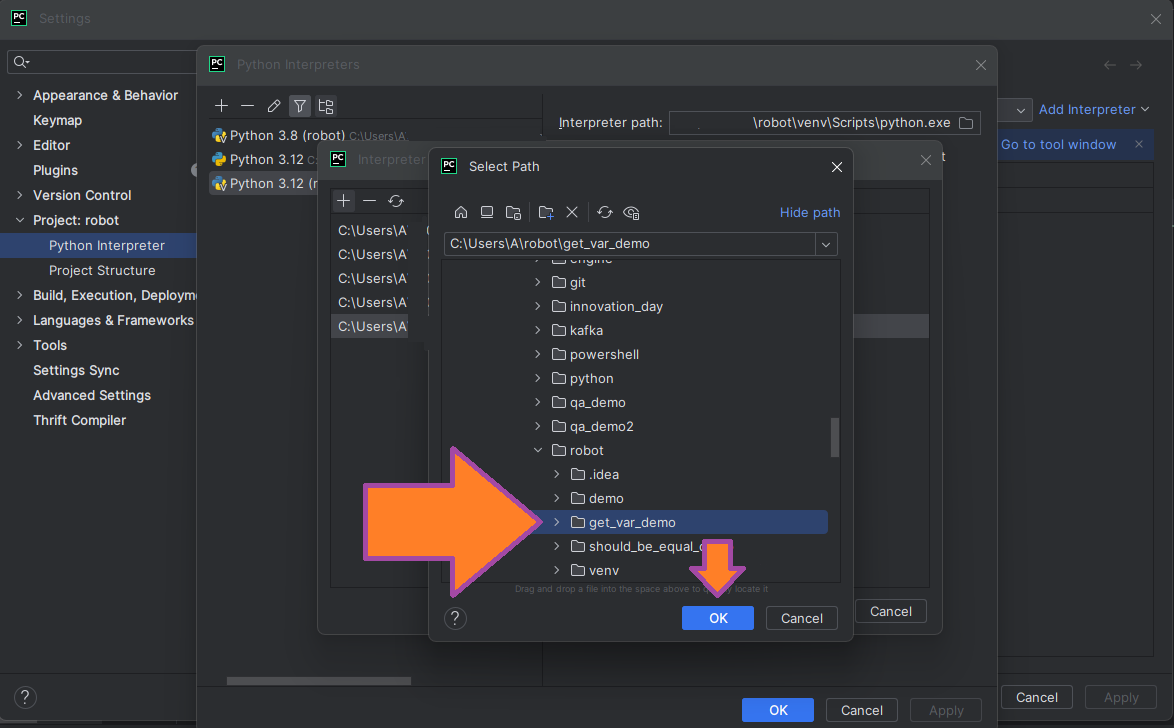Expand the git folder
The image size is (1174, 728).
[x=538, y=282]
